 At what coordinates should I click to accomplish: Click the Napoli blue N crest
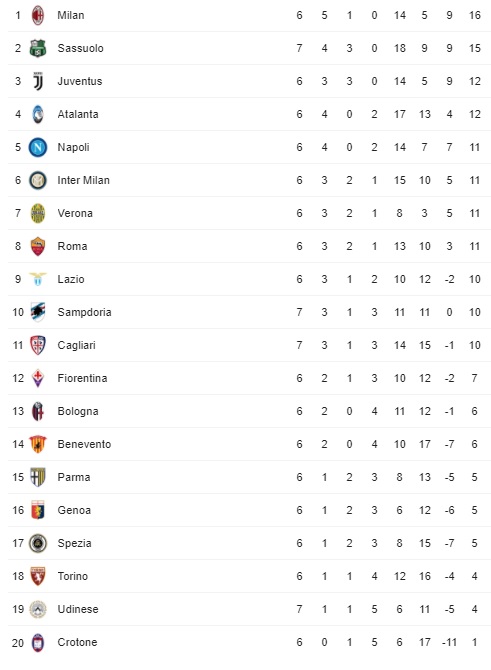[x=38, y=147]
